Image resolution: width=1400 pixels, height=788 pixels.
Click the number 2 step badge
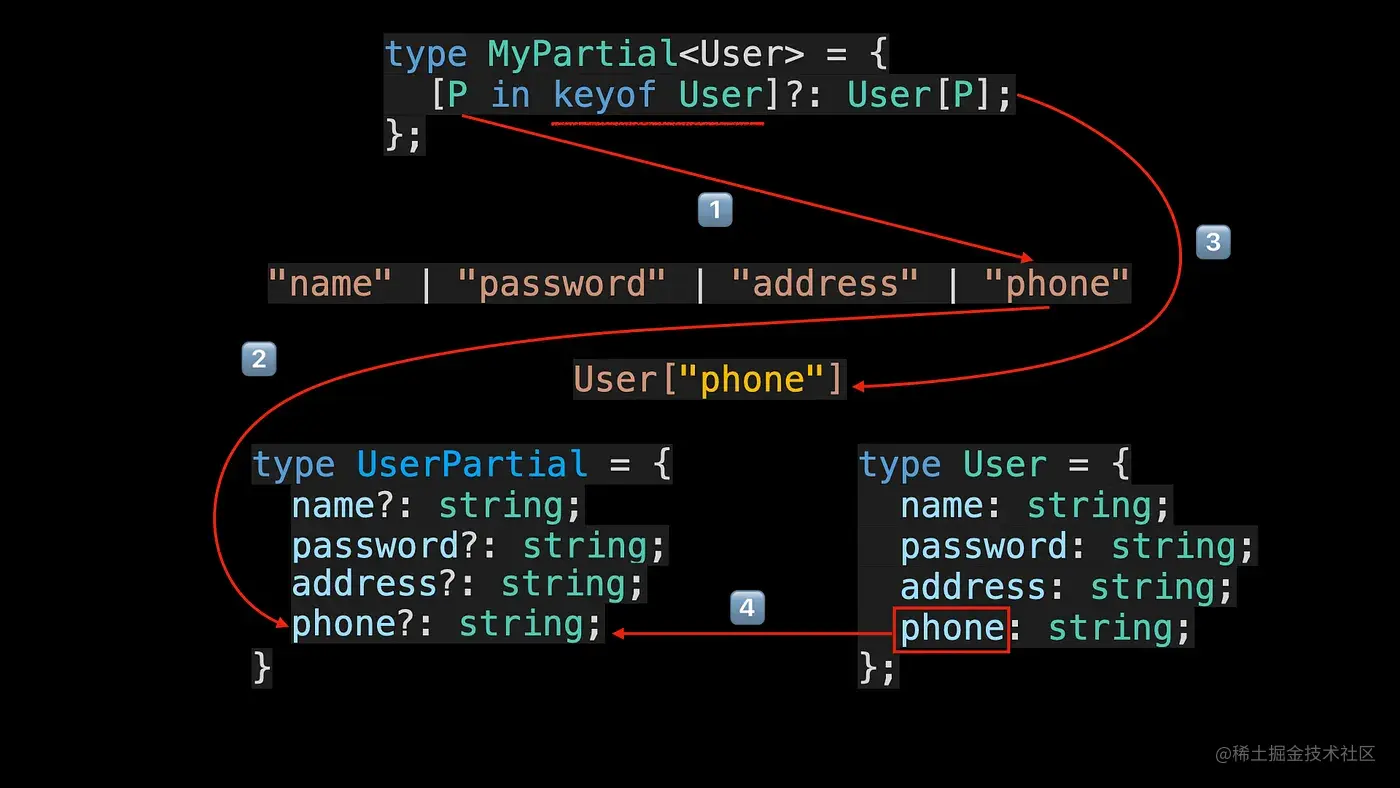click(x=259, y=359)
